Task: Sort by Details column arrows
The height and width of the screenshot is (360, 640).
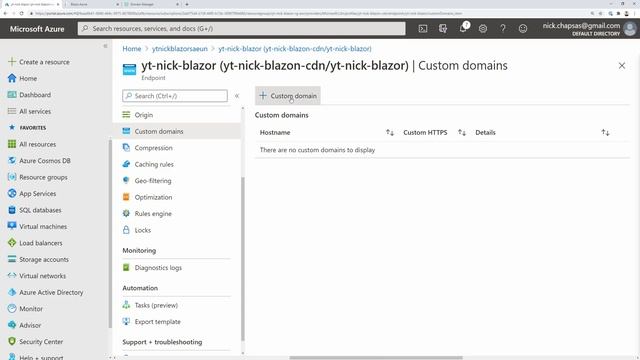Action: tap(605, 132)
